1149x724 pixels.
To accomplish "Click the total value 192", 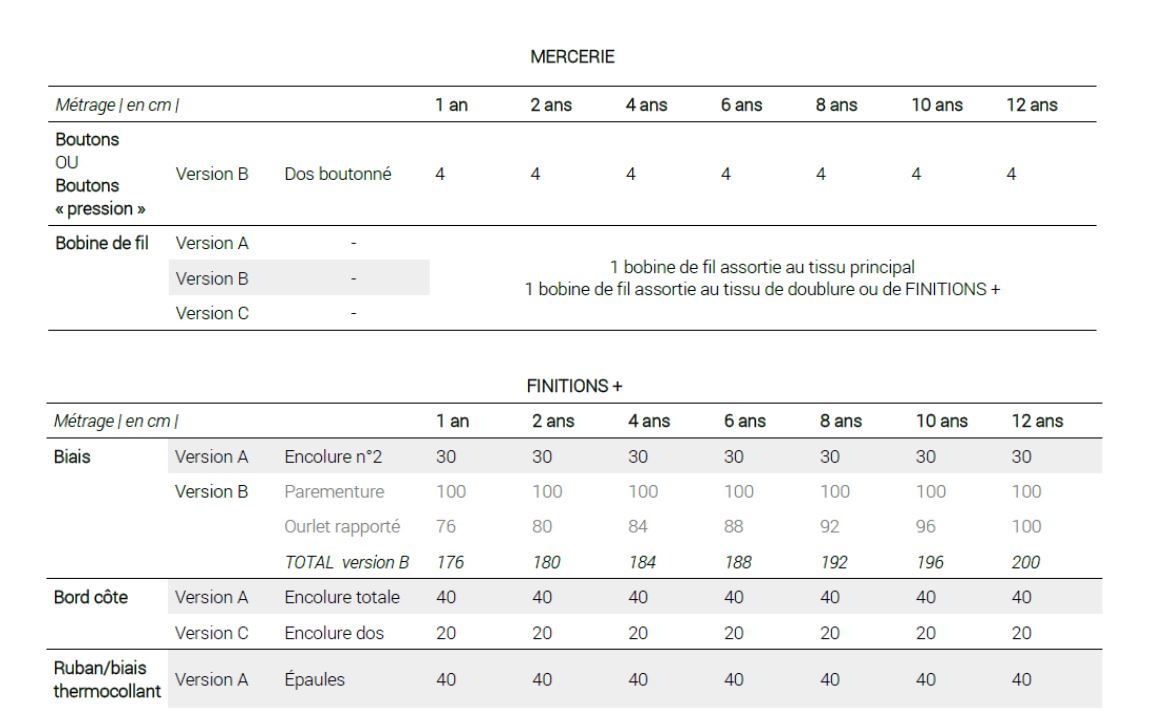I will pyautogui.click(x=829, y=561).
